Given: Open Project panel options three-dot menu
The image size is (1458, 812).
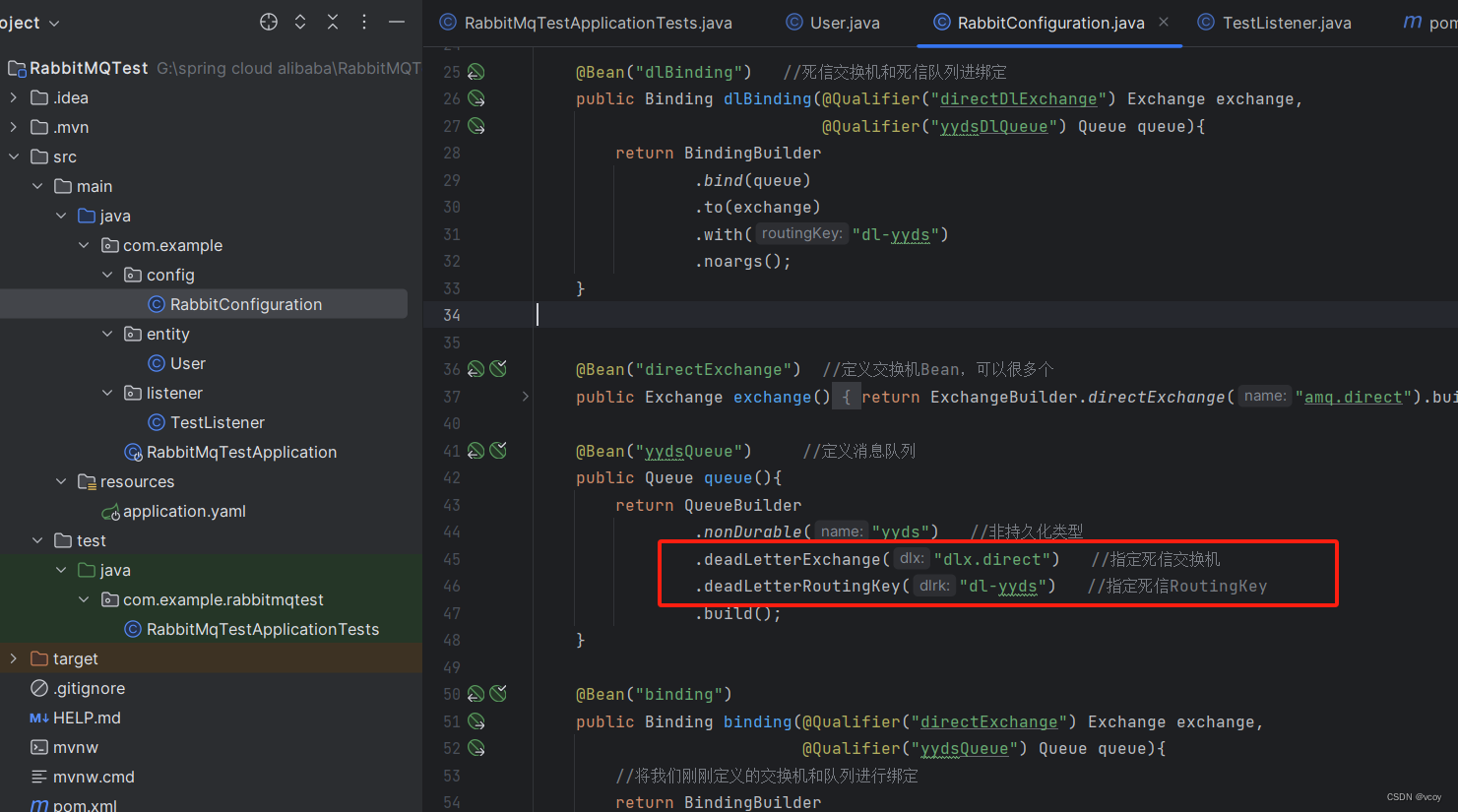Looking at the screenshot, I should (364, 22).
